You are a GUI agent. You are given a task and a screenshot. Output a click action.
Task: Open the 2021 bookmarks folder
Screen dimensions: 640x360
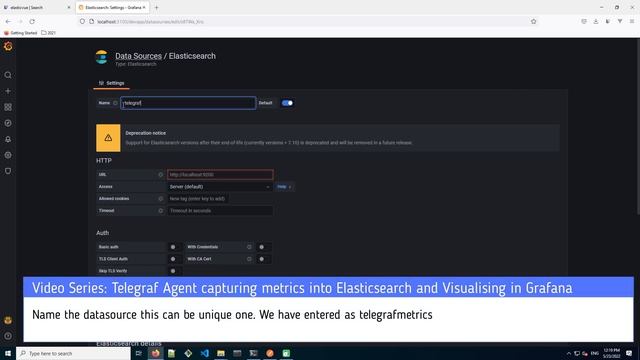click(48, 33)
